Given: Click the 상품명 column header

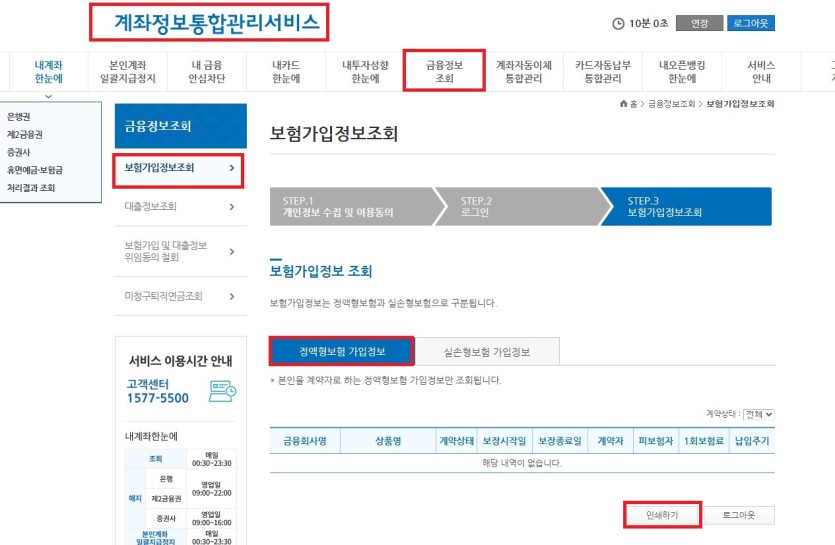Looking at the screenshot, I should click(x=388, y=441).
